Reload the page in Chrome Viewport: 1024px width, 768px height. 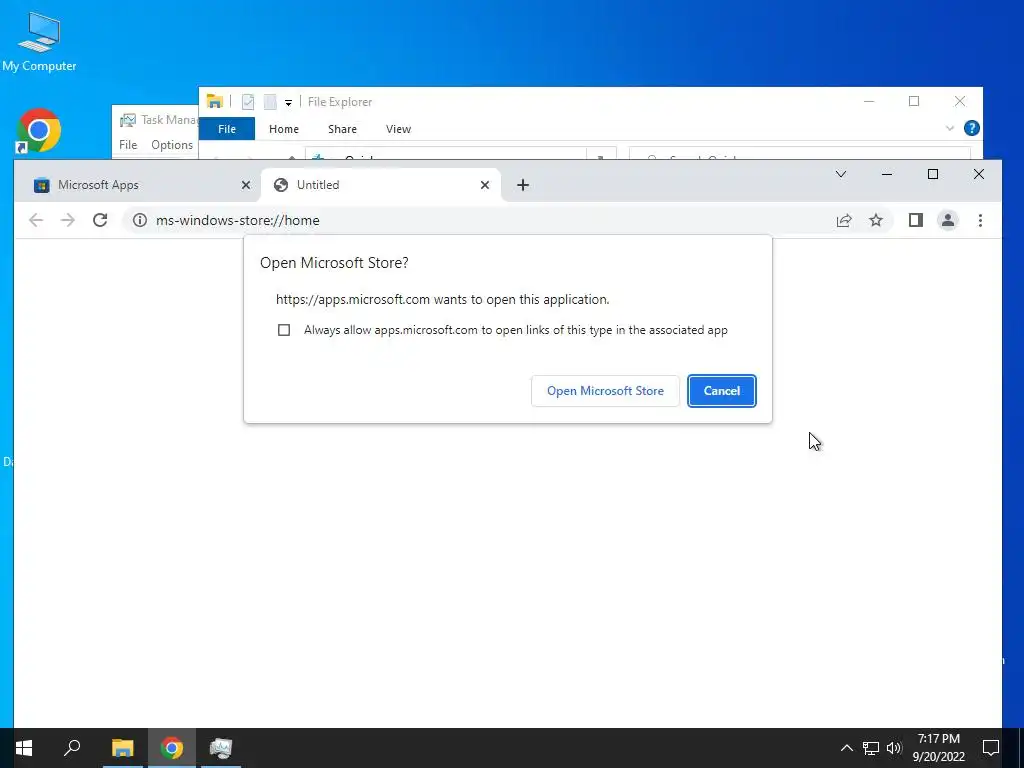[x=100, y=220]
